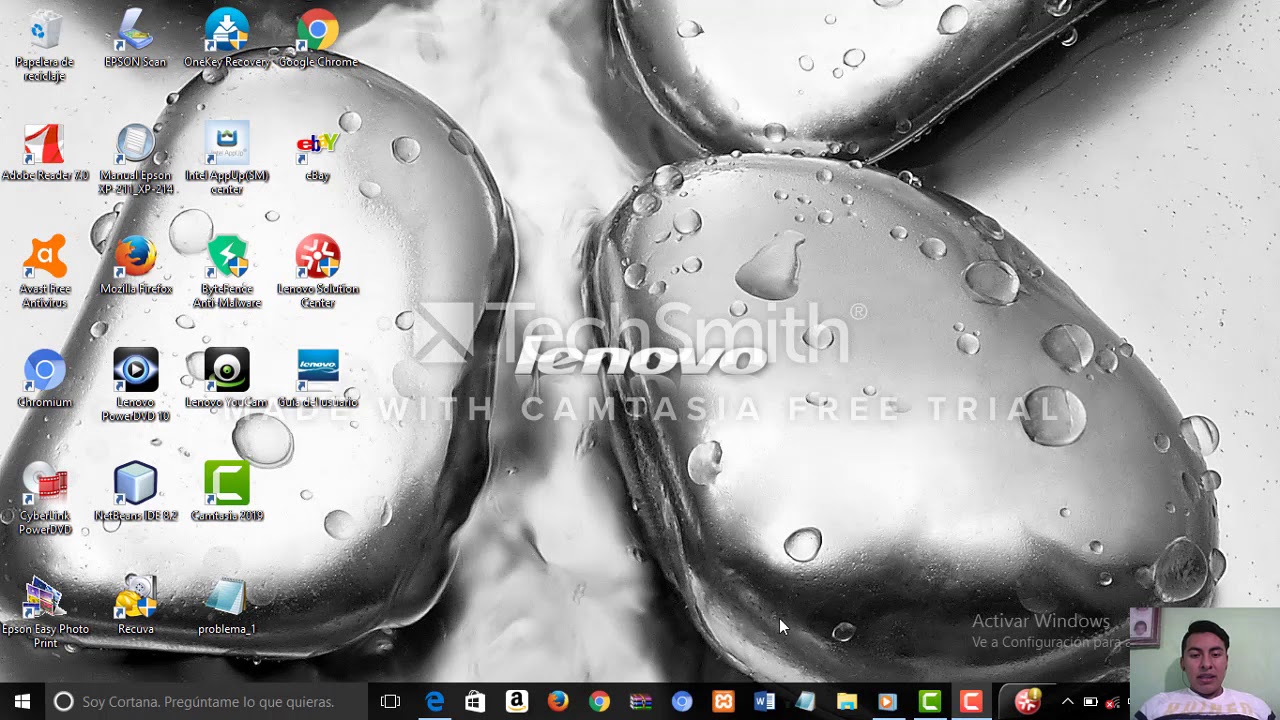This screenshot has width=1280, height=720.
Task: Open the Amazon taskbar icon
Action: [517, 701]
